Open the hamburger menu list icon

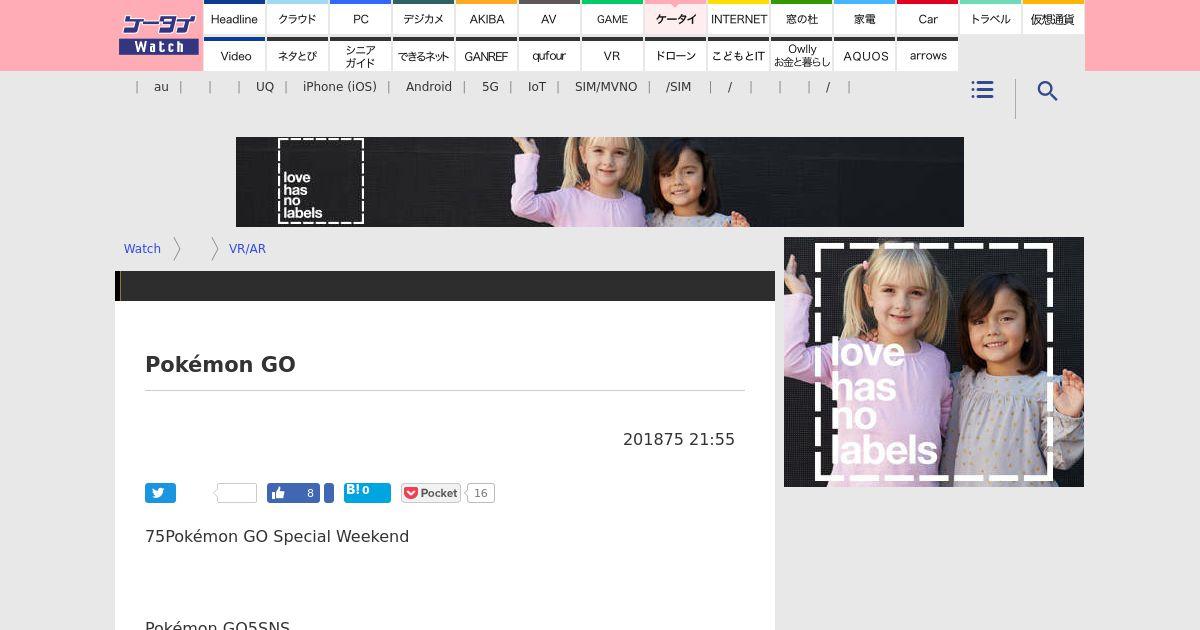(x=982, y=90)
